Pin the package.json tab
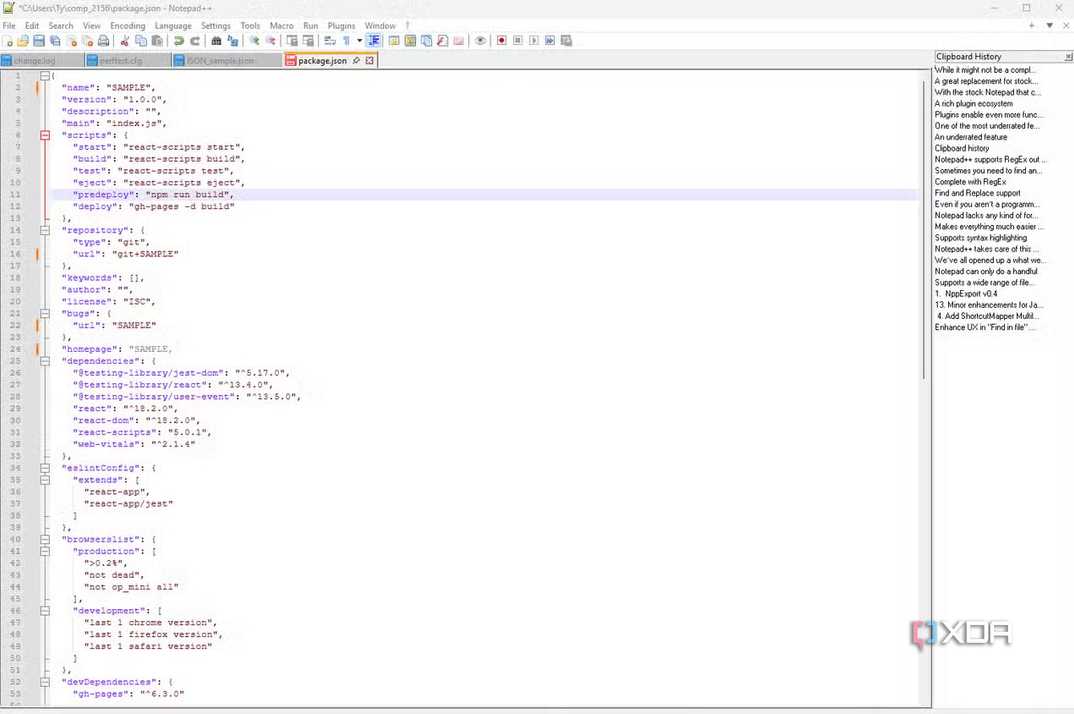 click(x=356, y=61)
